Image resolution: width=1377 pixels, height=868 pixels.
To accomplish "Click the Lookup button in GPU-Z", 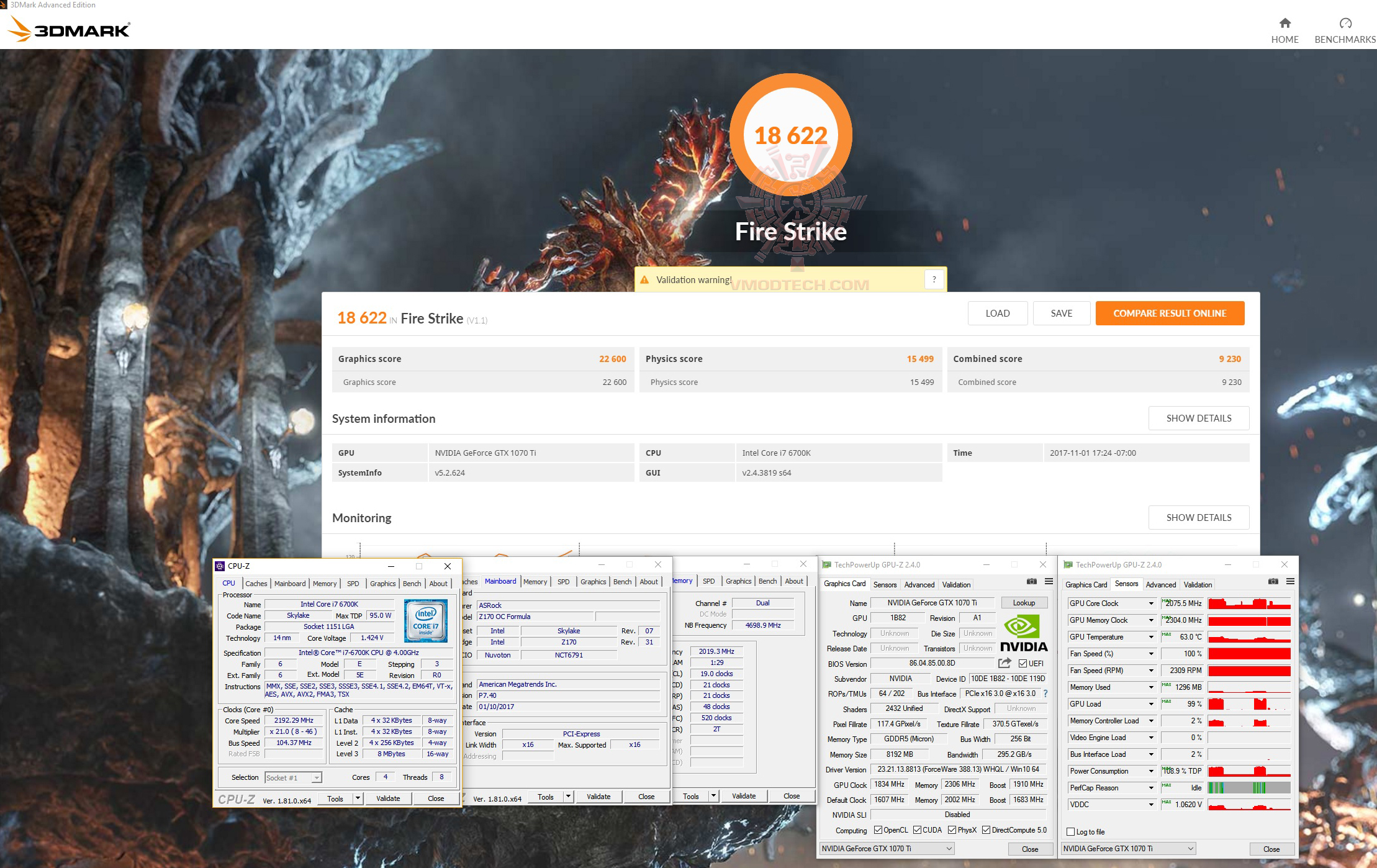I will pos(1024,602).
